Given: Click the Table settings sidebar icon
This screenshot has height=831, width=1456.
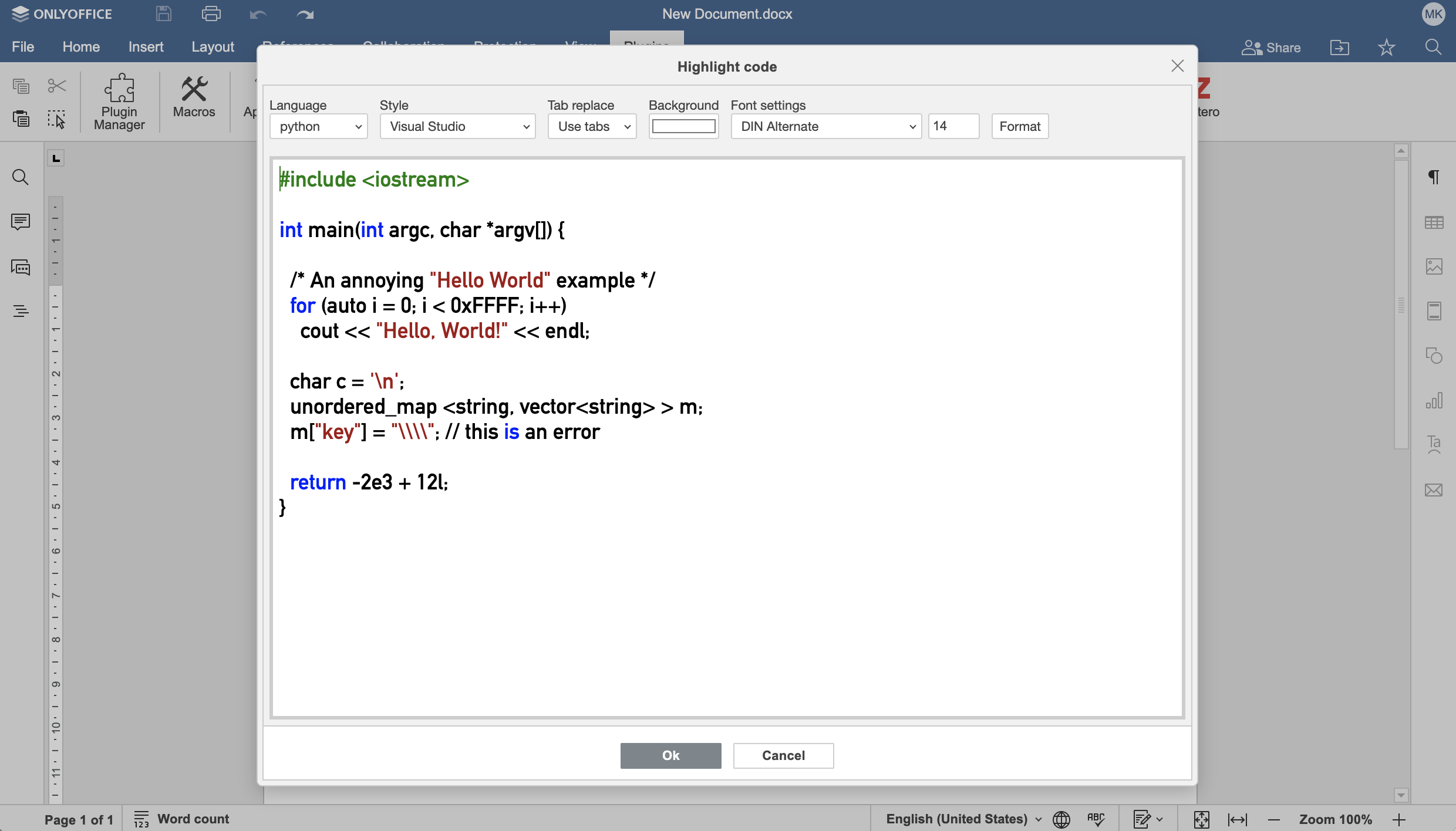Looking at the screenshot, I should [1434, 222].
